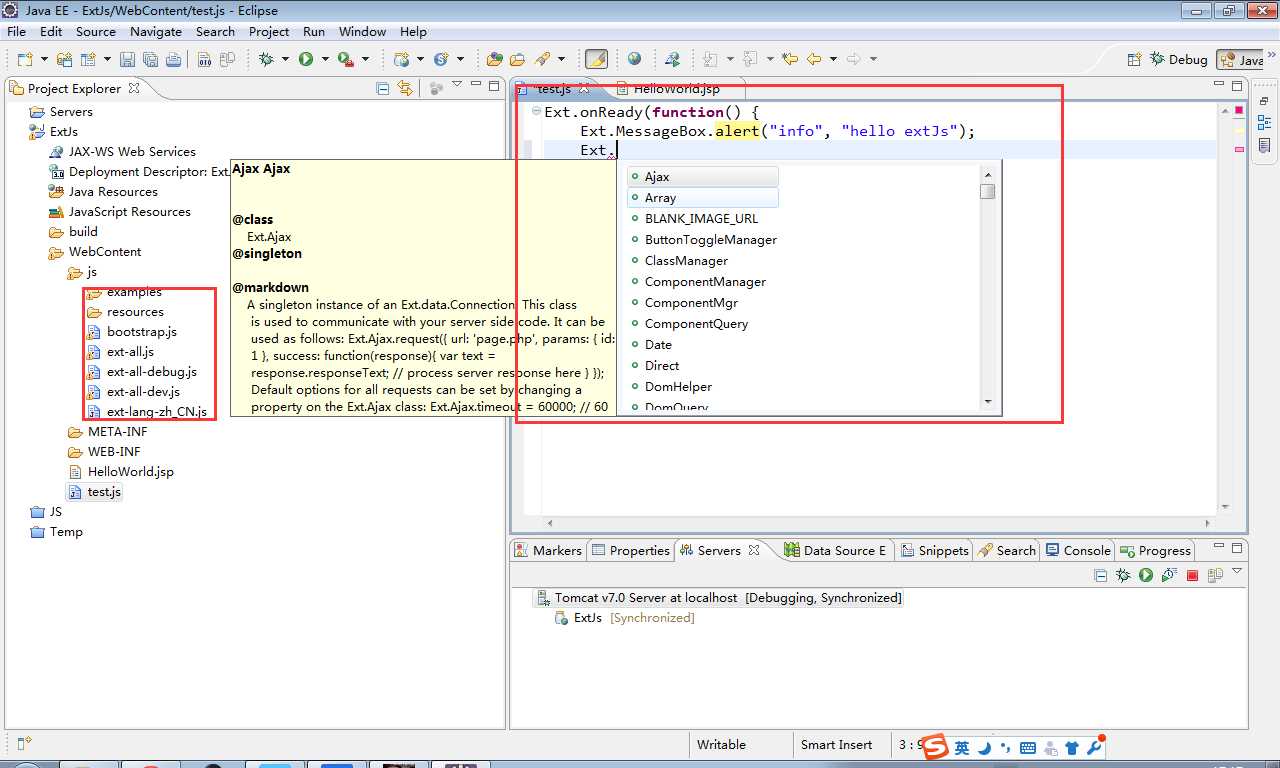Open the Window menu

(362, 31)
